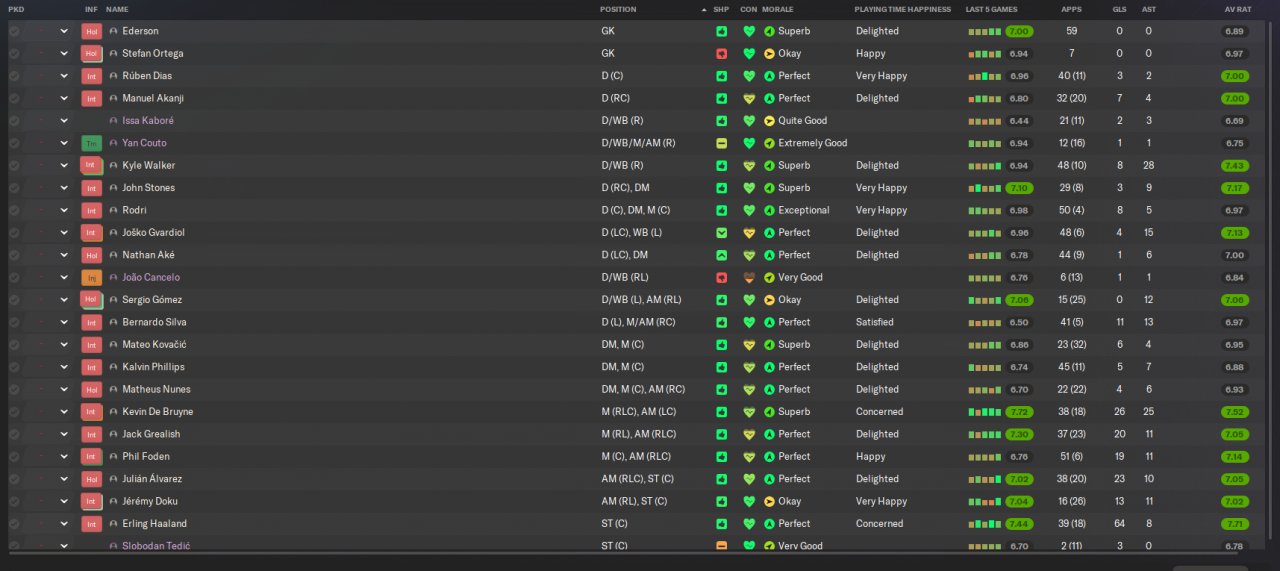Click Ederson's 'Hol' info badge
This screenshot has height=571, width=1280.
tap(92, 31)
